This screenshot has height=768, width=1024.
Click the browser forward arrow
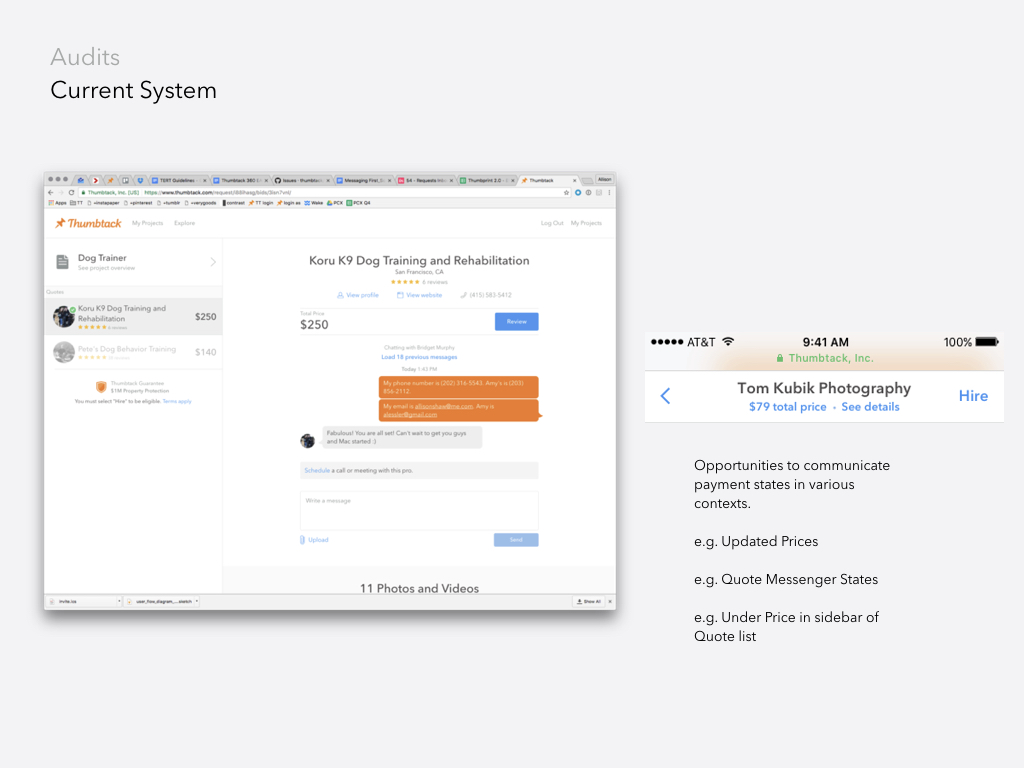click(61, 193)
